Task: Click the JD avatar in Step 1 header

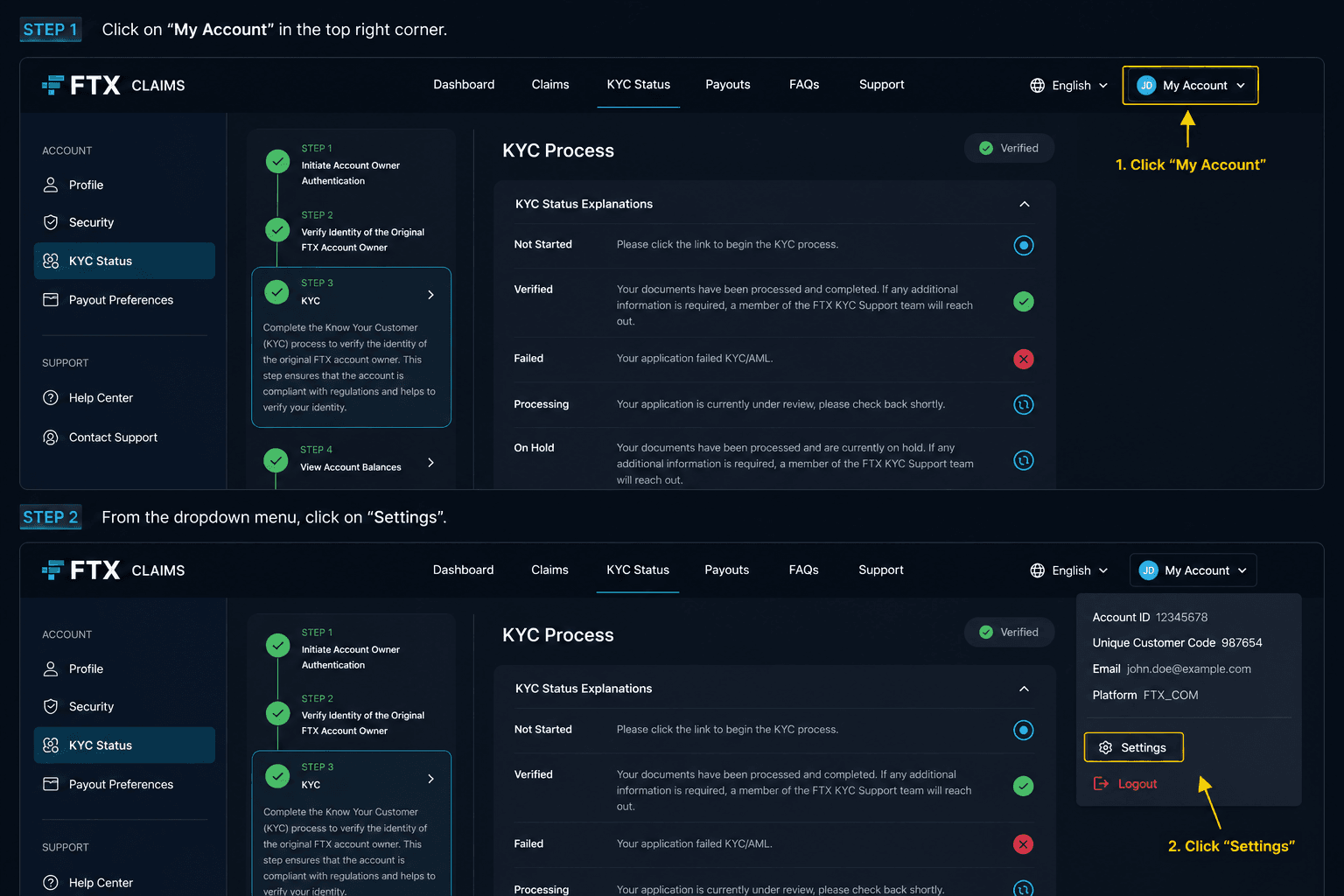Action: (x=1146, y=85)
